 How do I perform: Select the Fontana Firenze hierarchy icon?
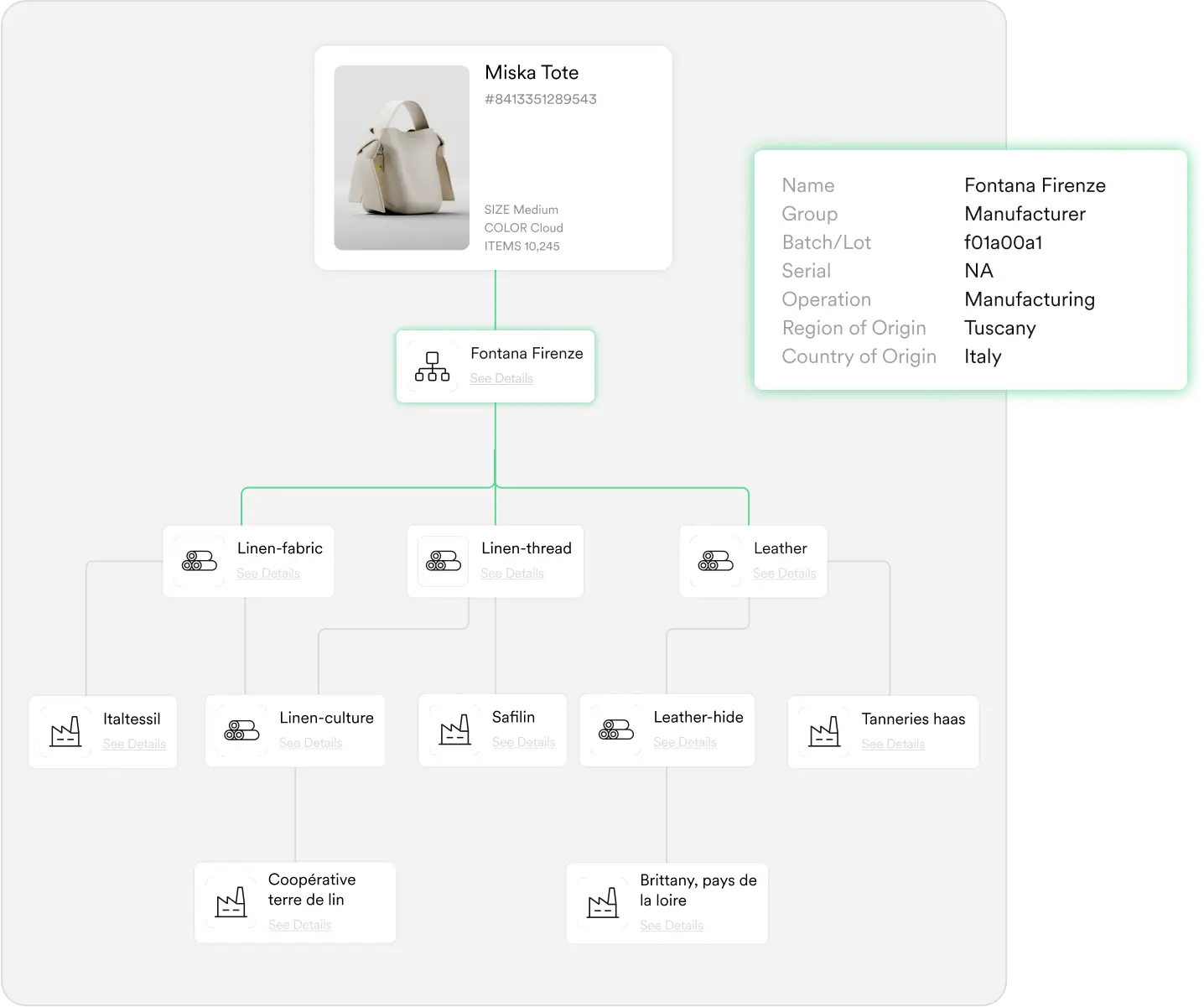pos(431,366)
